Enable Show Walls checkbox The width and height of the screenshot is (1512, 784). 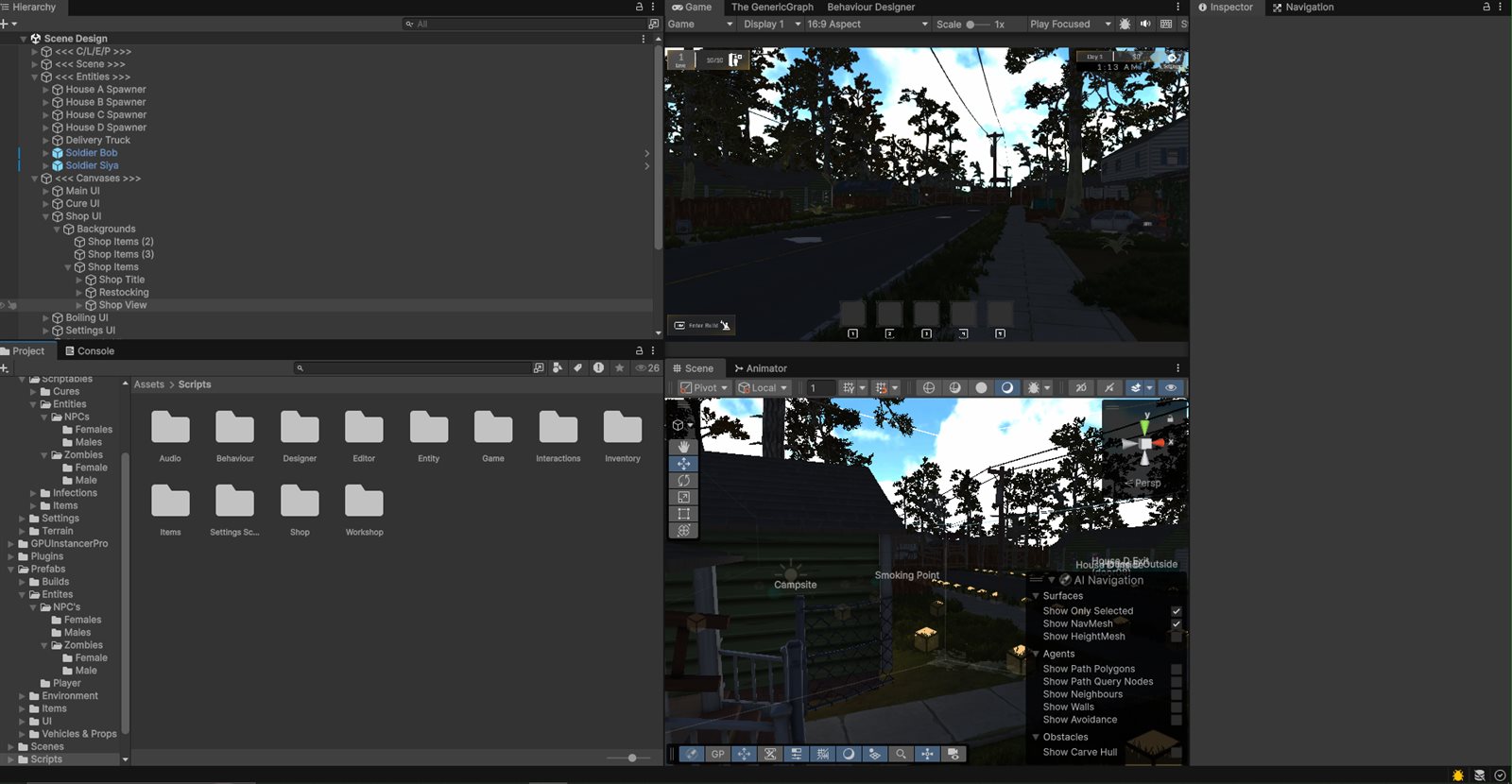[1177, 707]
